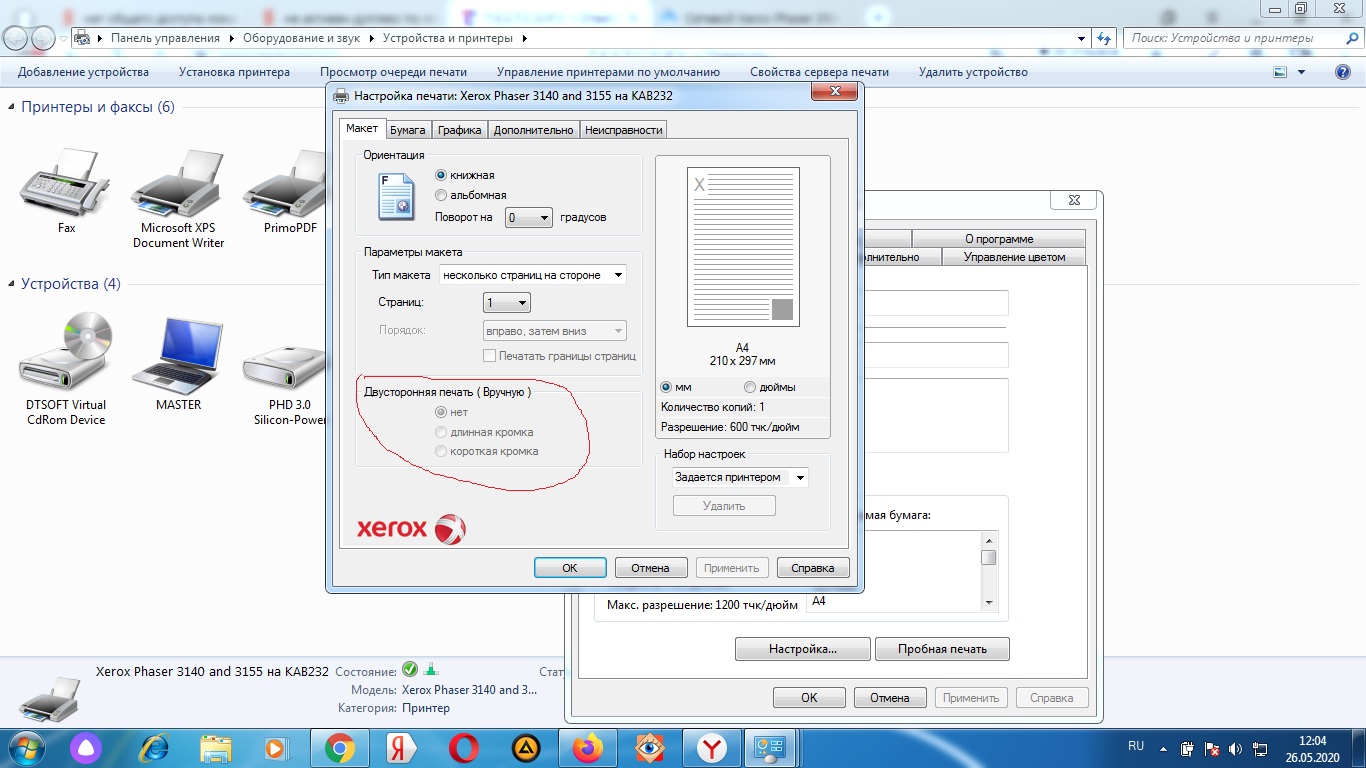Open Управление цветом tab in properties window

point(1014,257)
